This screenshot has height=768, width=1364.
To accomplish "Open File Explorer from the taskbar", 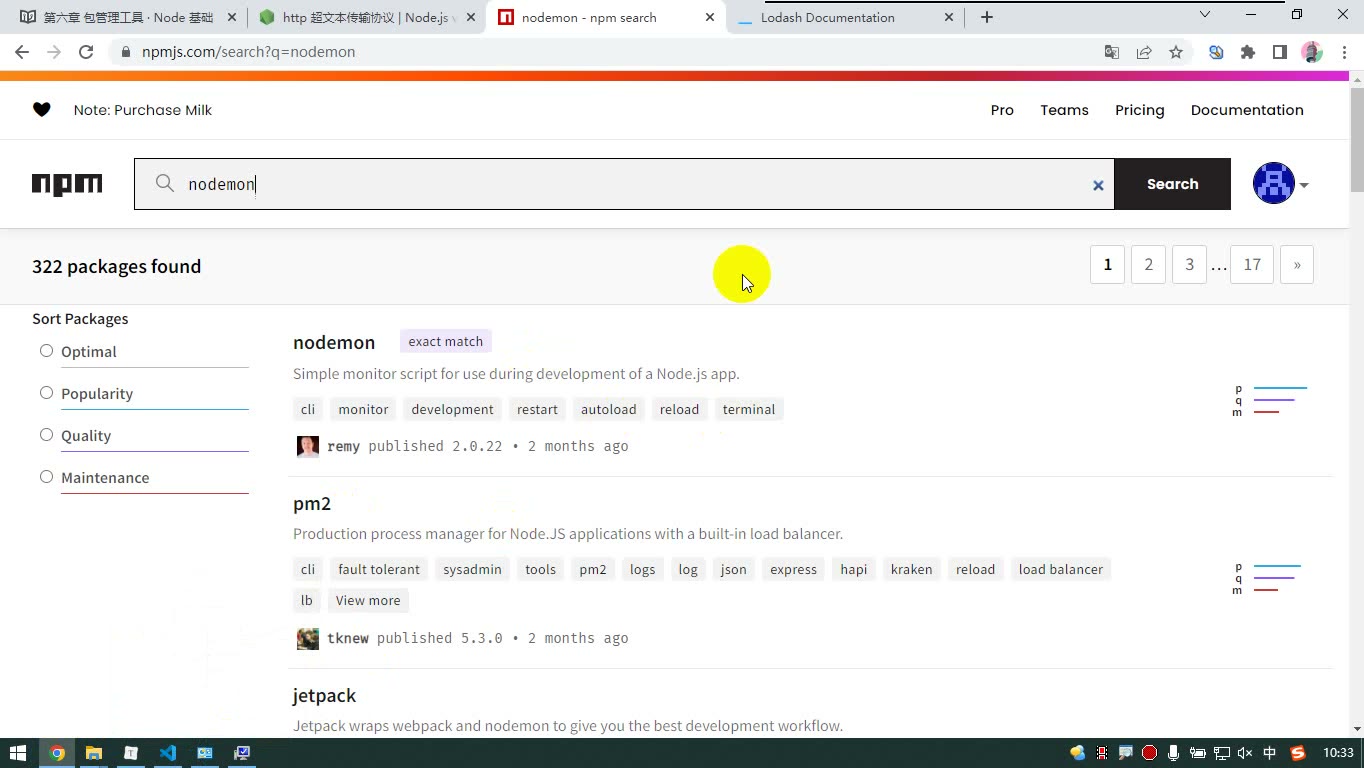I will 93,753.
